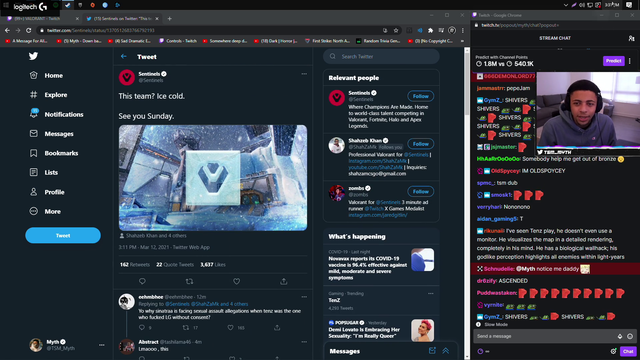Click the Search Twitter field
This screenshot has height=360, width=640.
(381, 56)
